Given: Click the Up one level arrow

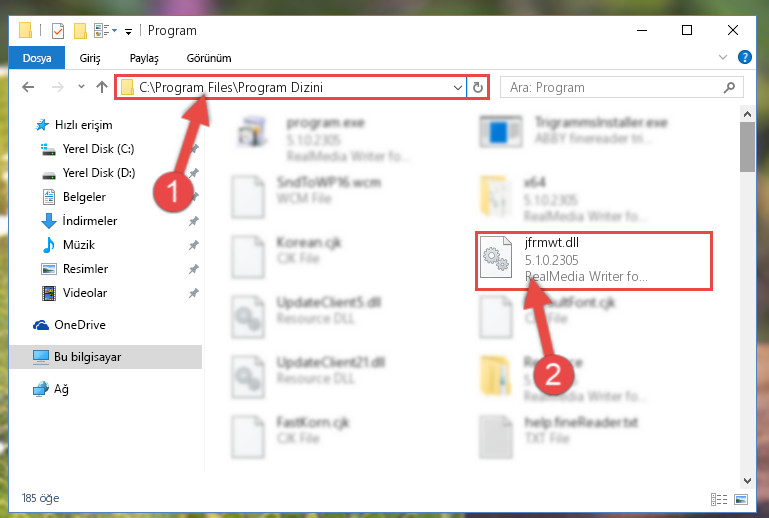Looking at the screenshot, I should (102, 87).
